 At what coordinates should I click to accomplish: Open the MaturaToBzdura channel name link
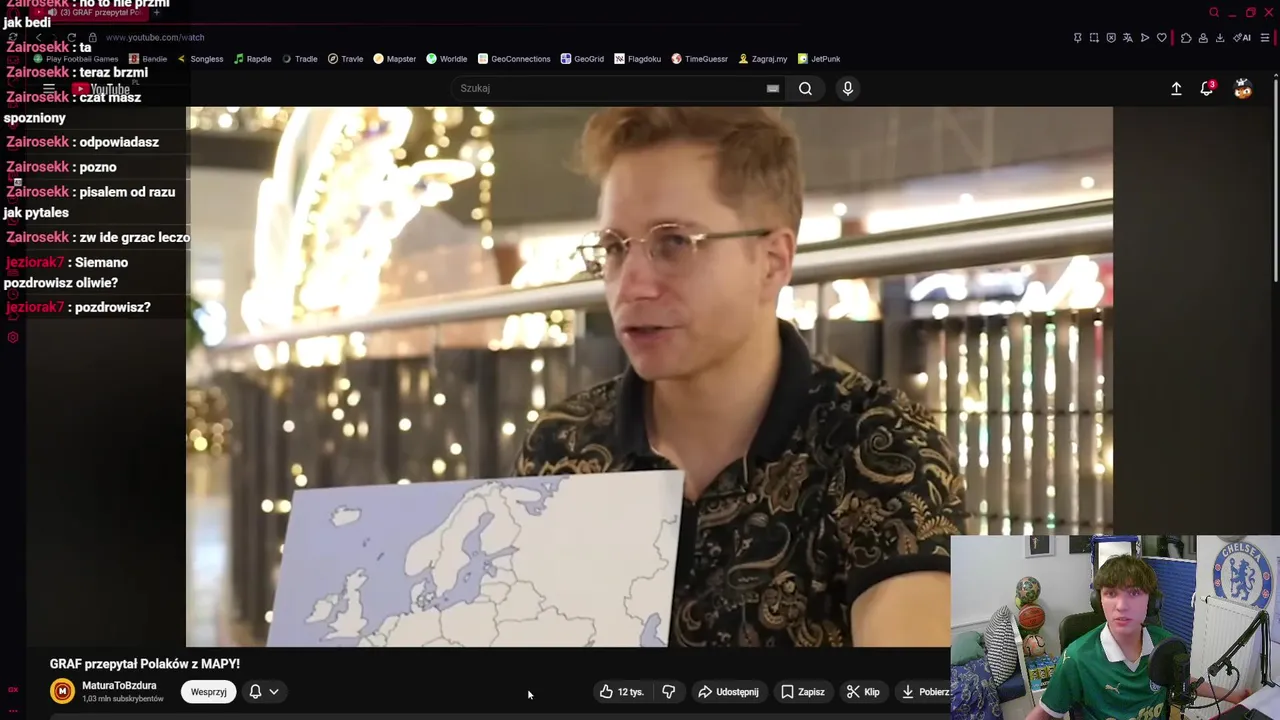click(x=119, y=685)
